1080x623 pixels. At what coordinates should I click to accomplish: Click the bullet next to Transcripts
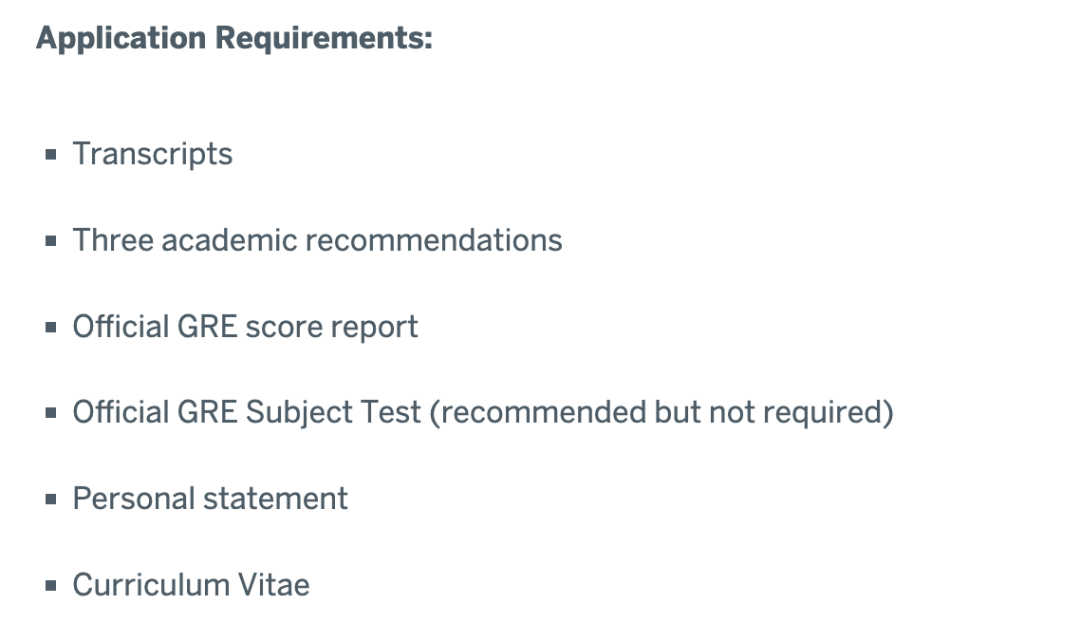(50, 154)
